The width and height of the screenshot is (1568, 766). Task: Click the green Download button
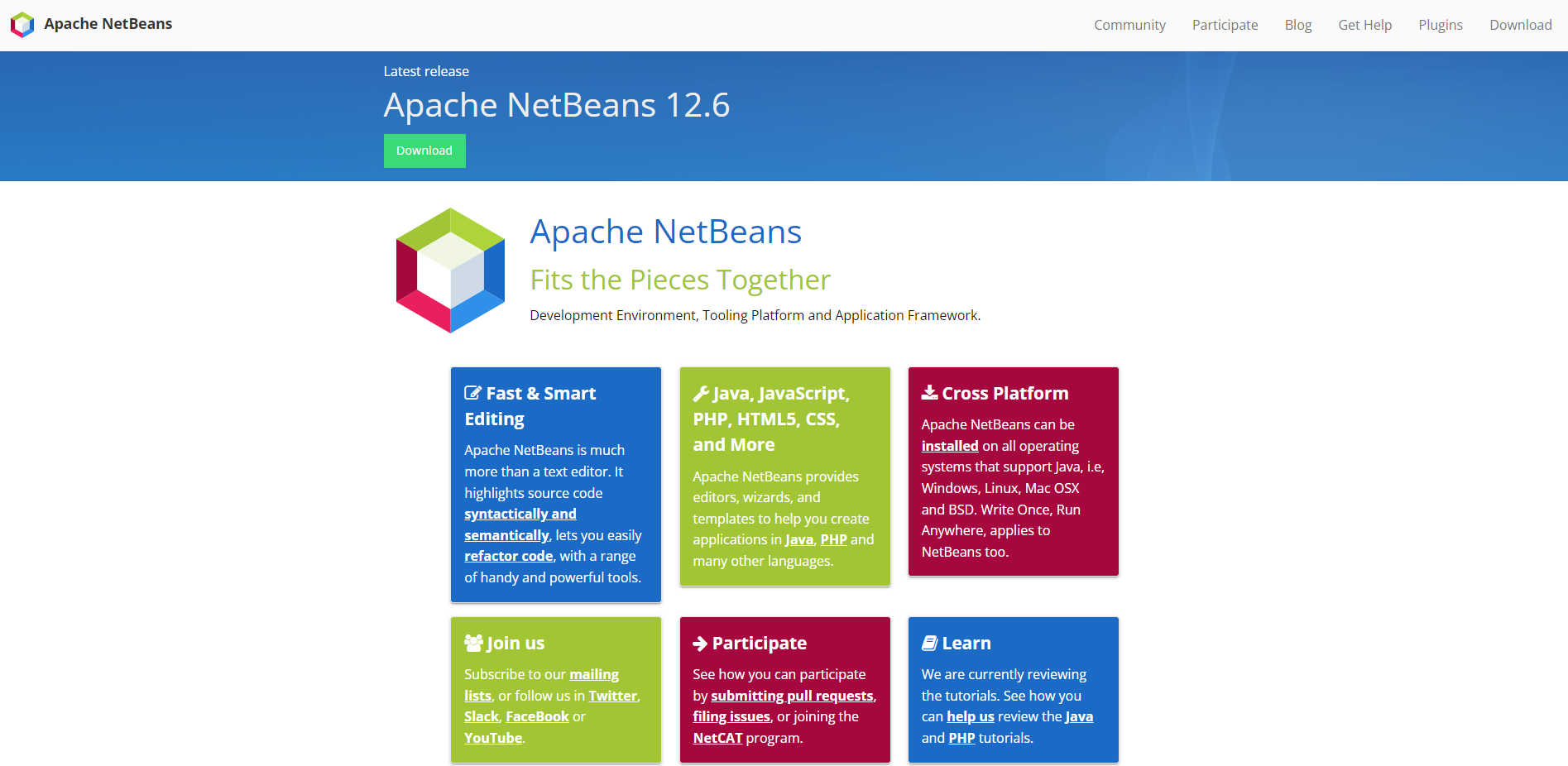pos(424,151)
